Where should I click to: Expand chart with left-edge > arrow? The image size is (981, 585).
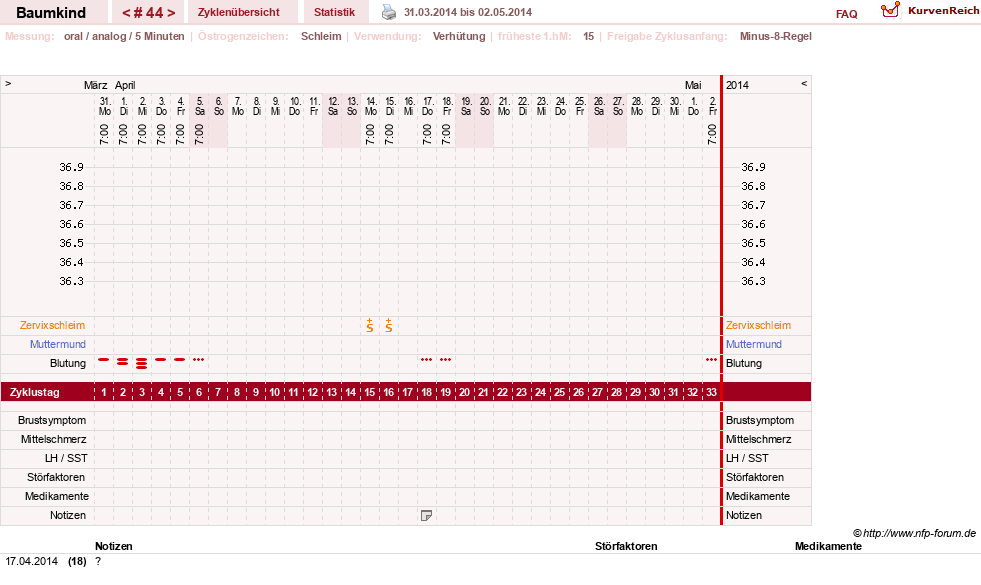8,83
